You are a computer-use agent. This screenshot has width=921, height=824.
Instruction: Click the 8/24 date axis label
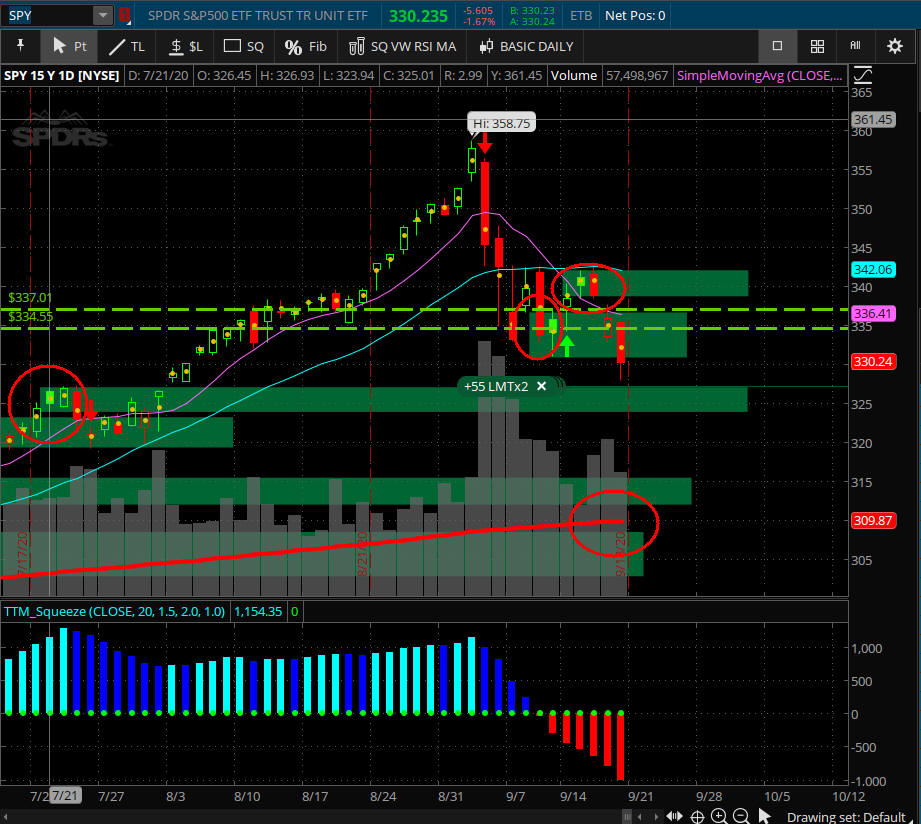pos(383,796)
